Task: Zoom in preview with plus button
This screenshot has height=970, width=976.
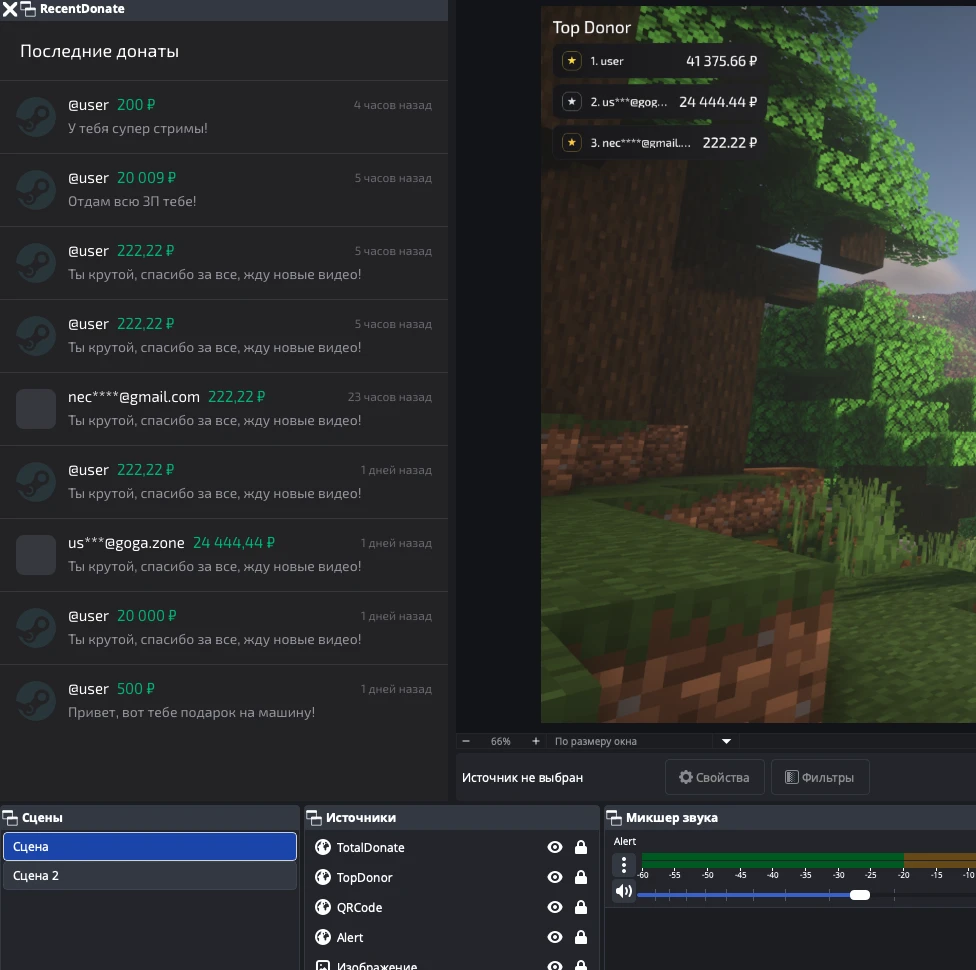Action: tap(536, 741)
